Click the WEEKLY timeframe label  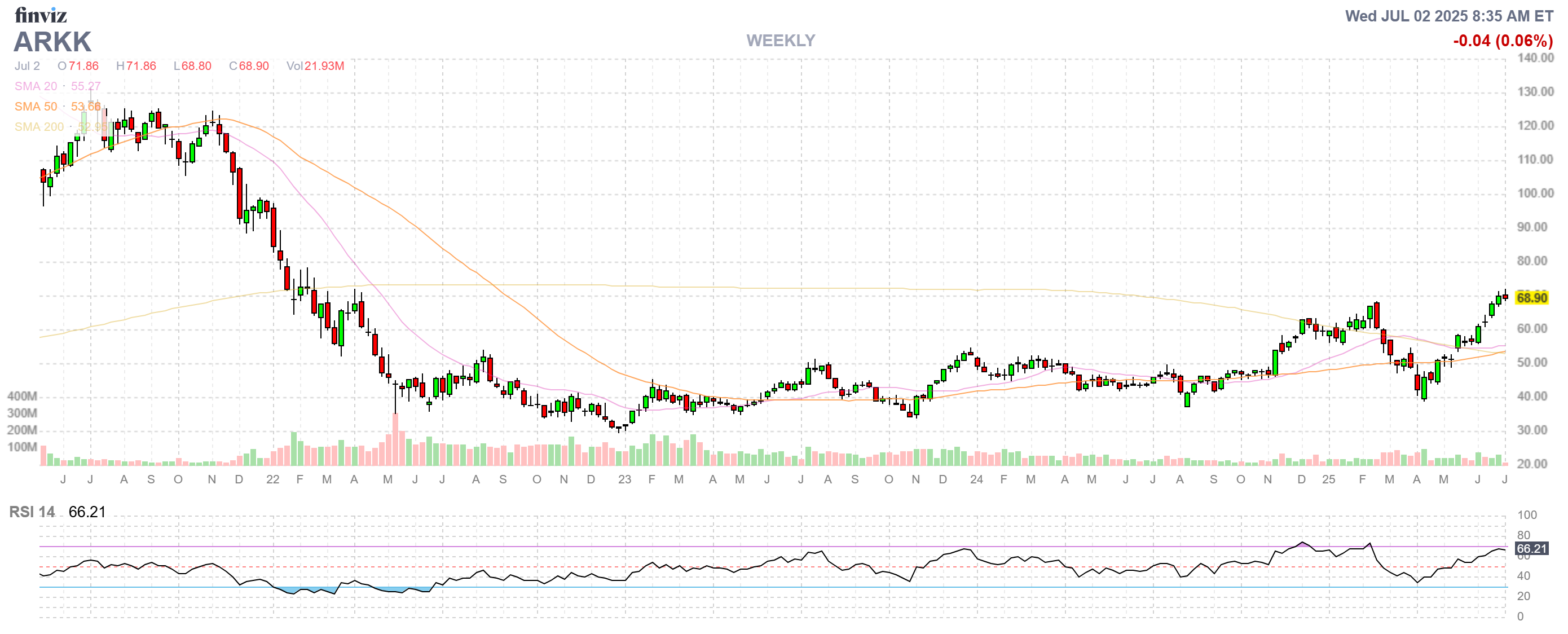[x=781, y=41]
